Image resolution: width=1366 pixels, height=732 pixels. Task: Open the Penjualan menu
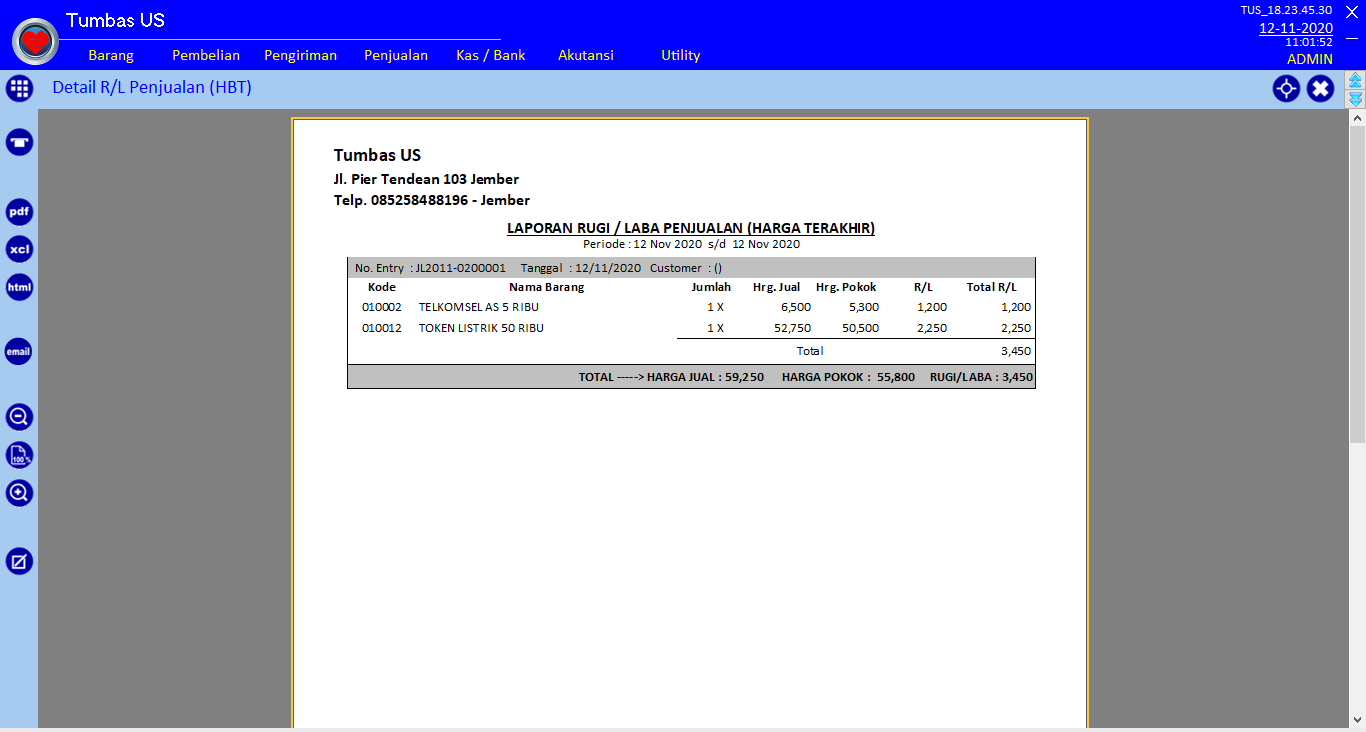pos(396,55)
